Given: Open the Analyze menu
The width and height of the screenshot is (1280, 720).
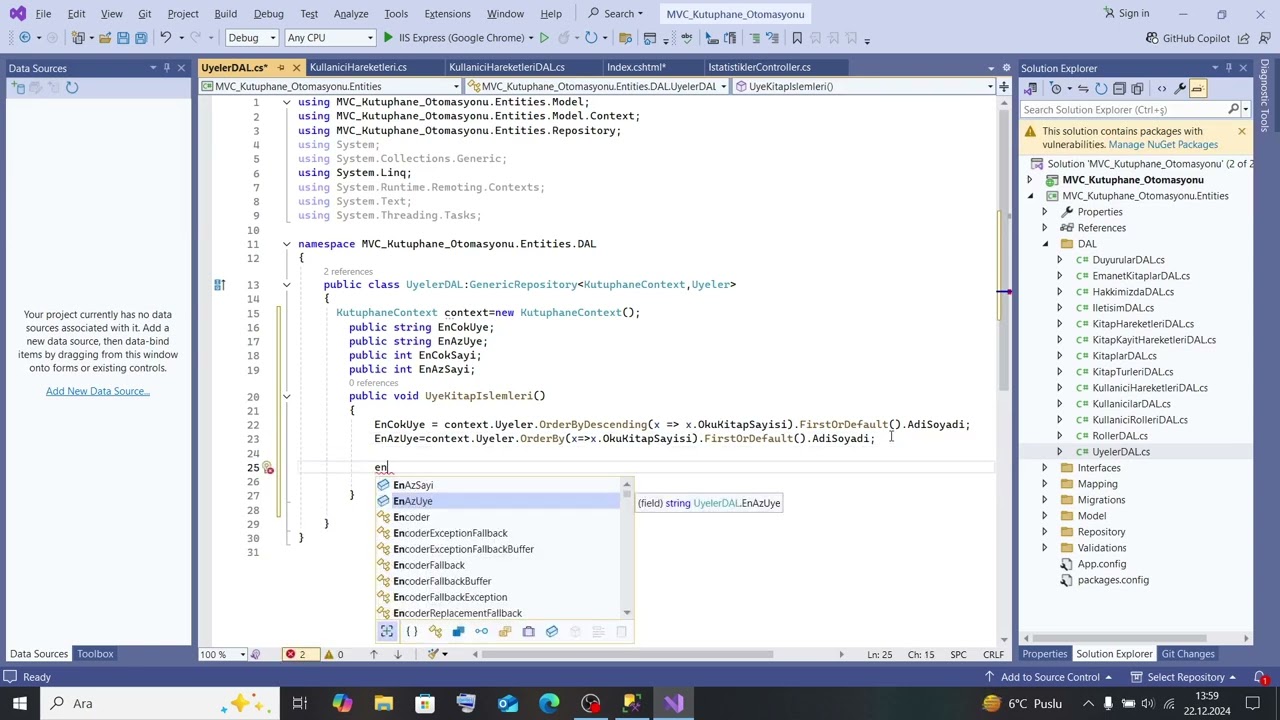Looking at the screenshot, I should pyautogui.click(x=351, y=14).
